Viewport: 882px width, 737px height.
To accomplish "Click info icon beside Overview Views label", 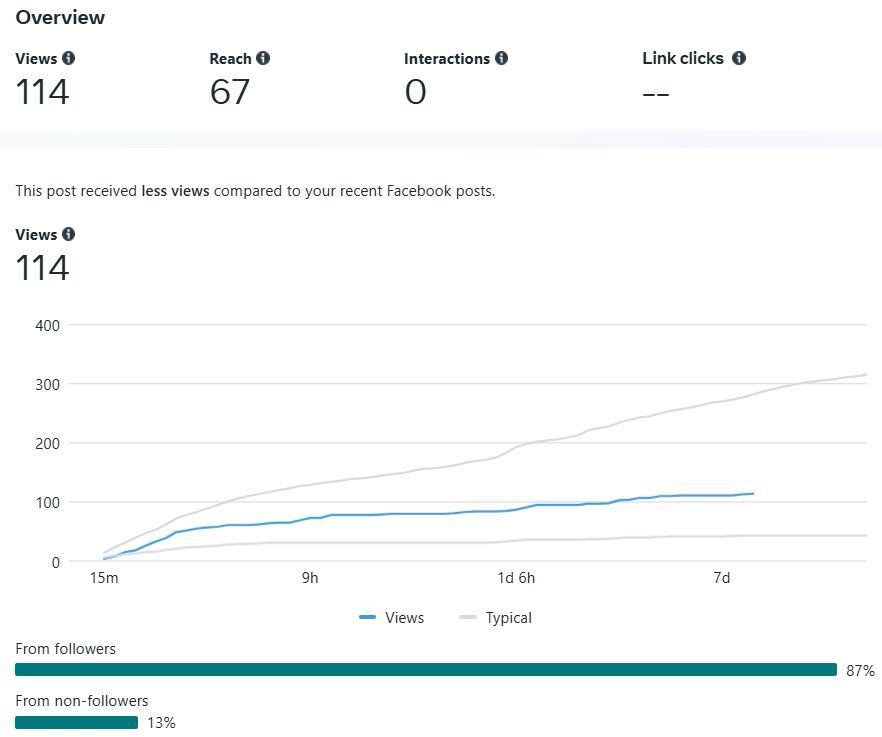I will point(68,58).
